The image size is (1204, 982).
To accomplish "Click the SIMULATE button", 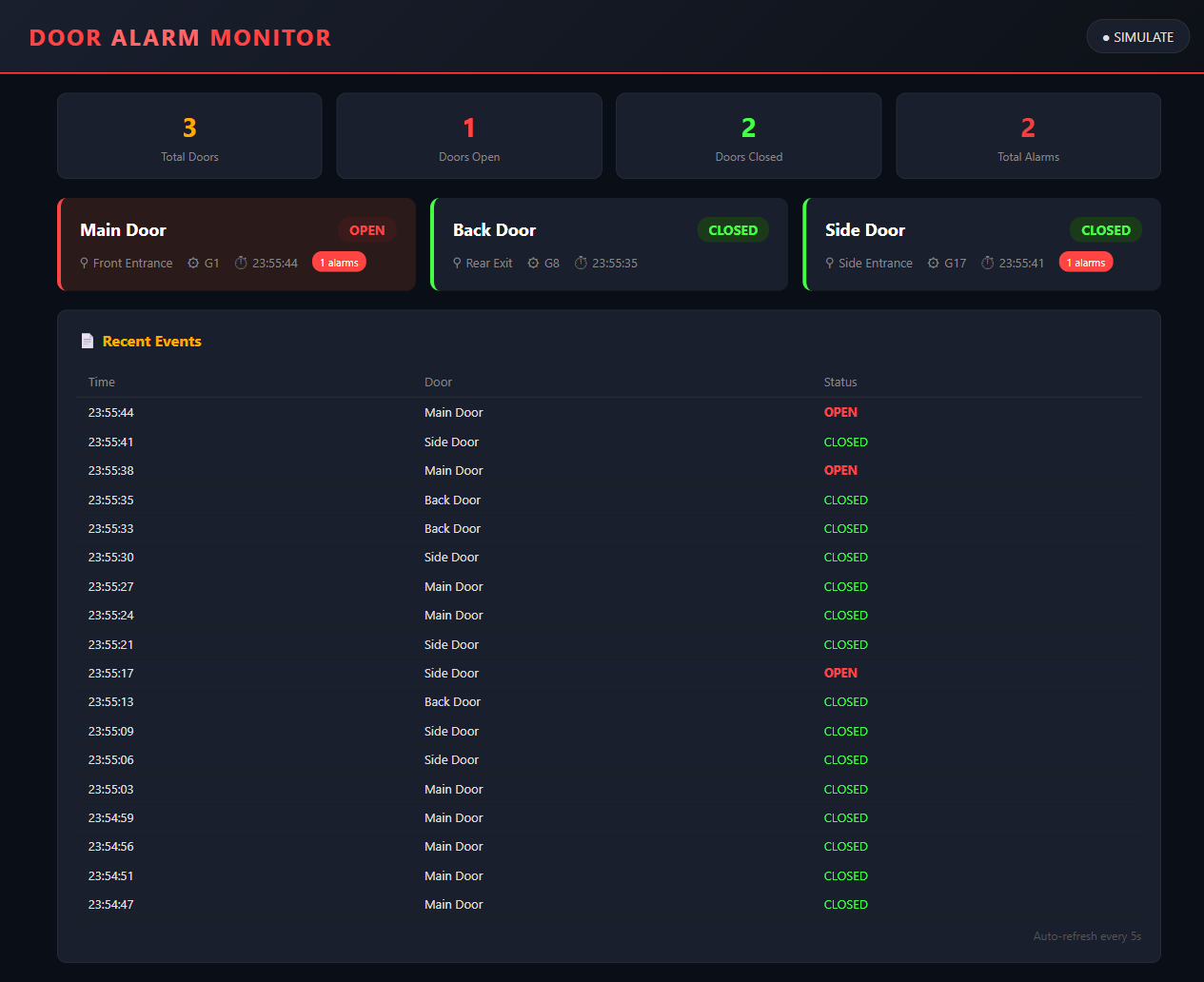I will (1137, 37).
